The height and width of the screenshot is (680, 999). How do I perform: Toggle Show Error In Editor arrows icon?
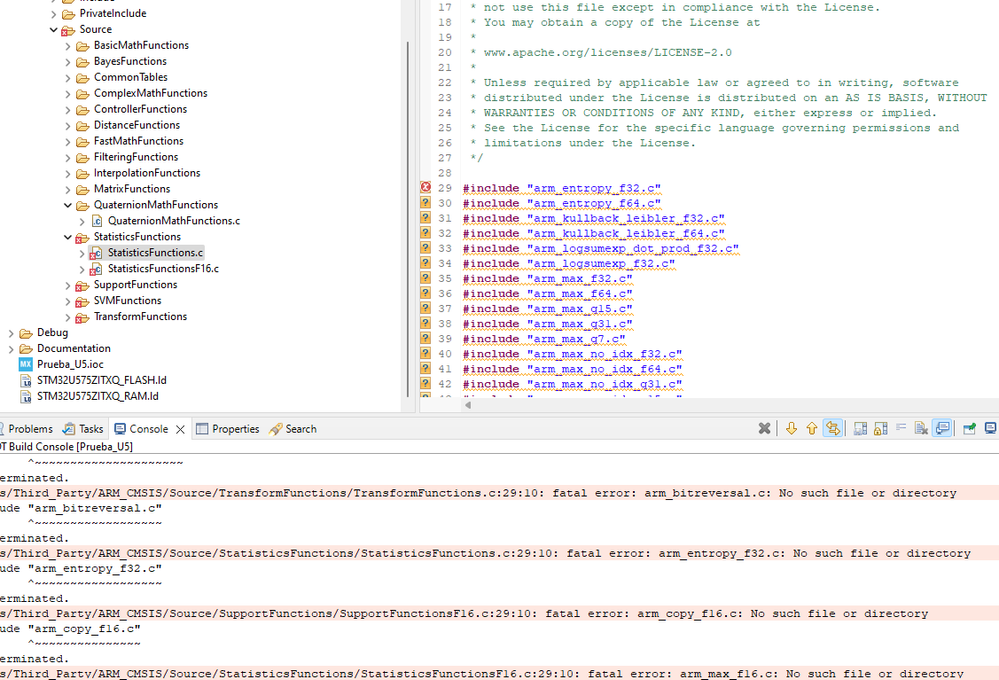click(x=833, y=429)
